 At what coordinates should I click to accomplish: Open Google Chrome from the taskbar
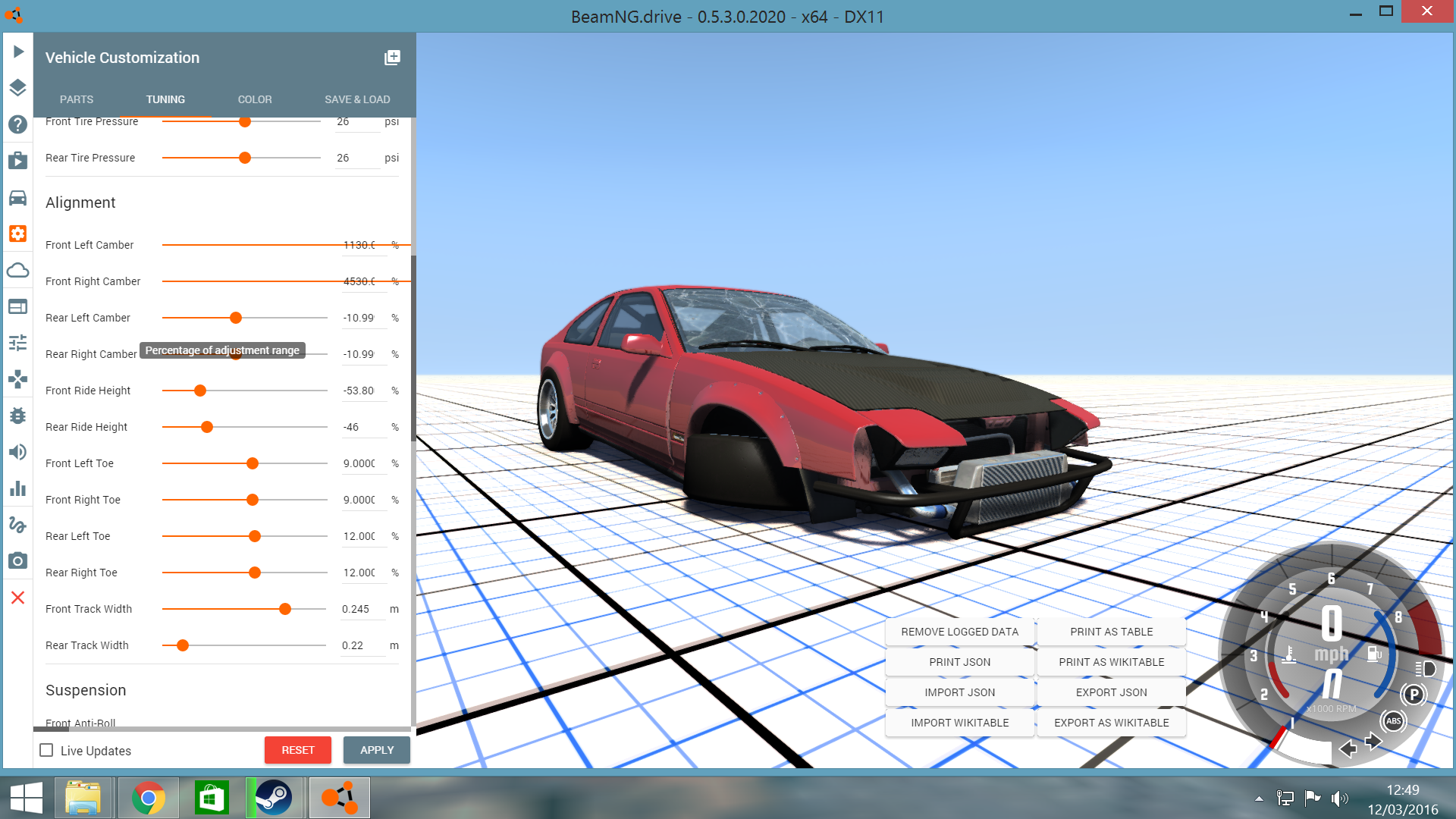tap(148, 798)
